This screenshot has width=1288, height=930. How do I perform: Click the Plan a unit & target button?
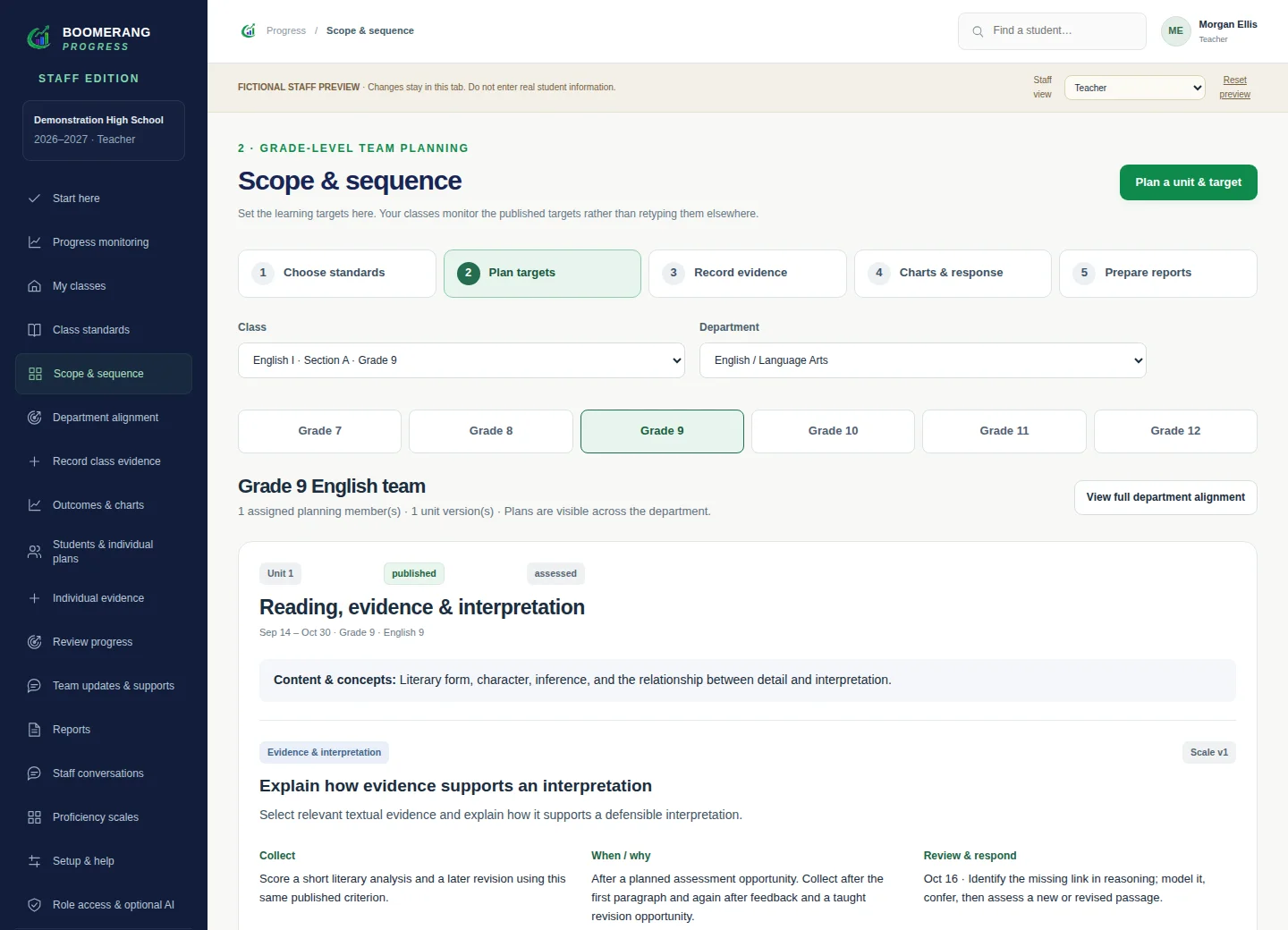(1189, 182)
